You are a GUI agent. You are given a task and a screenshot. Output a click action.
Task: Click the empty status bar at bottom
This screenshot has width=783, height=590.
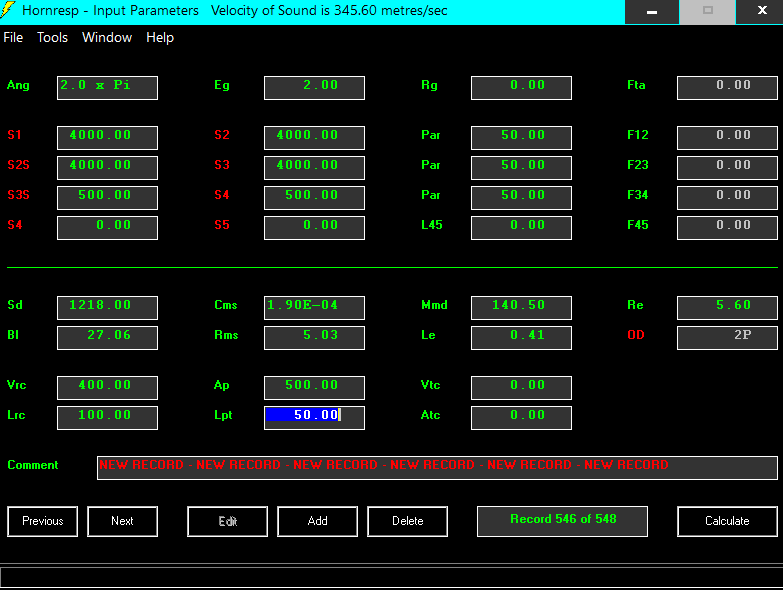392,578
